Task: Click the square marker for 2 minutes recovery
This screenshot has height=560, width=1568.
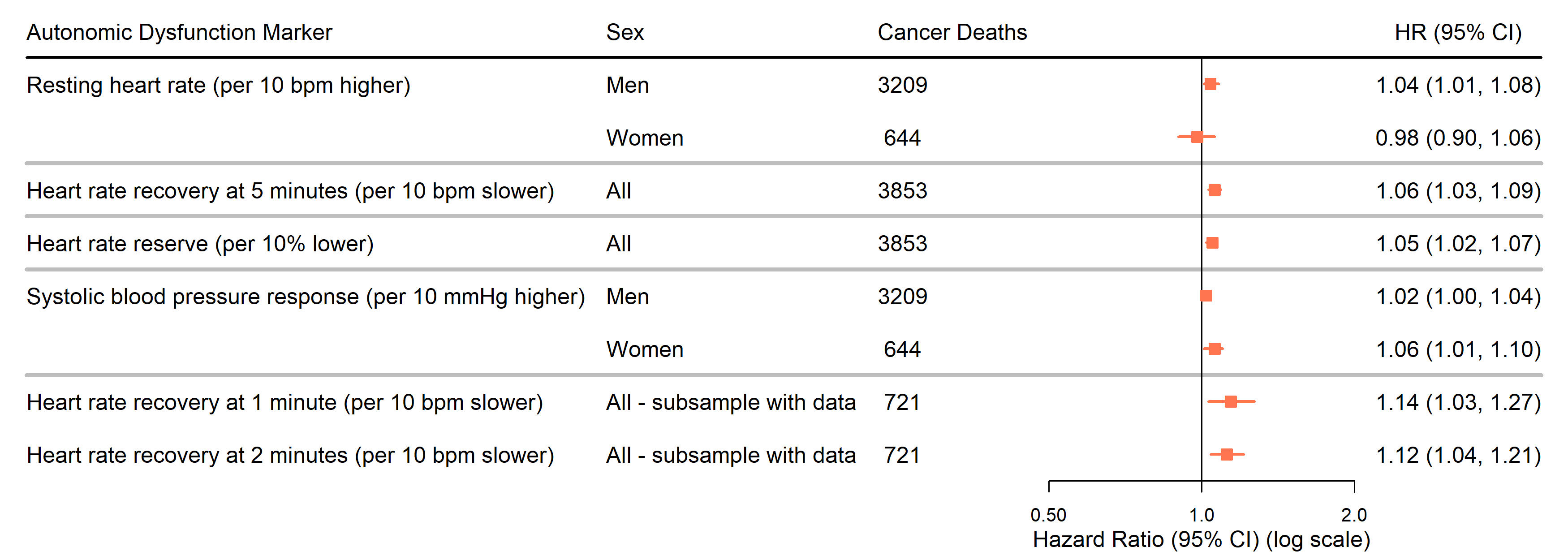Action: pyautogui.click(x=1227, y=455)
